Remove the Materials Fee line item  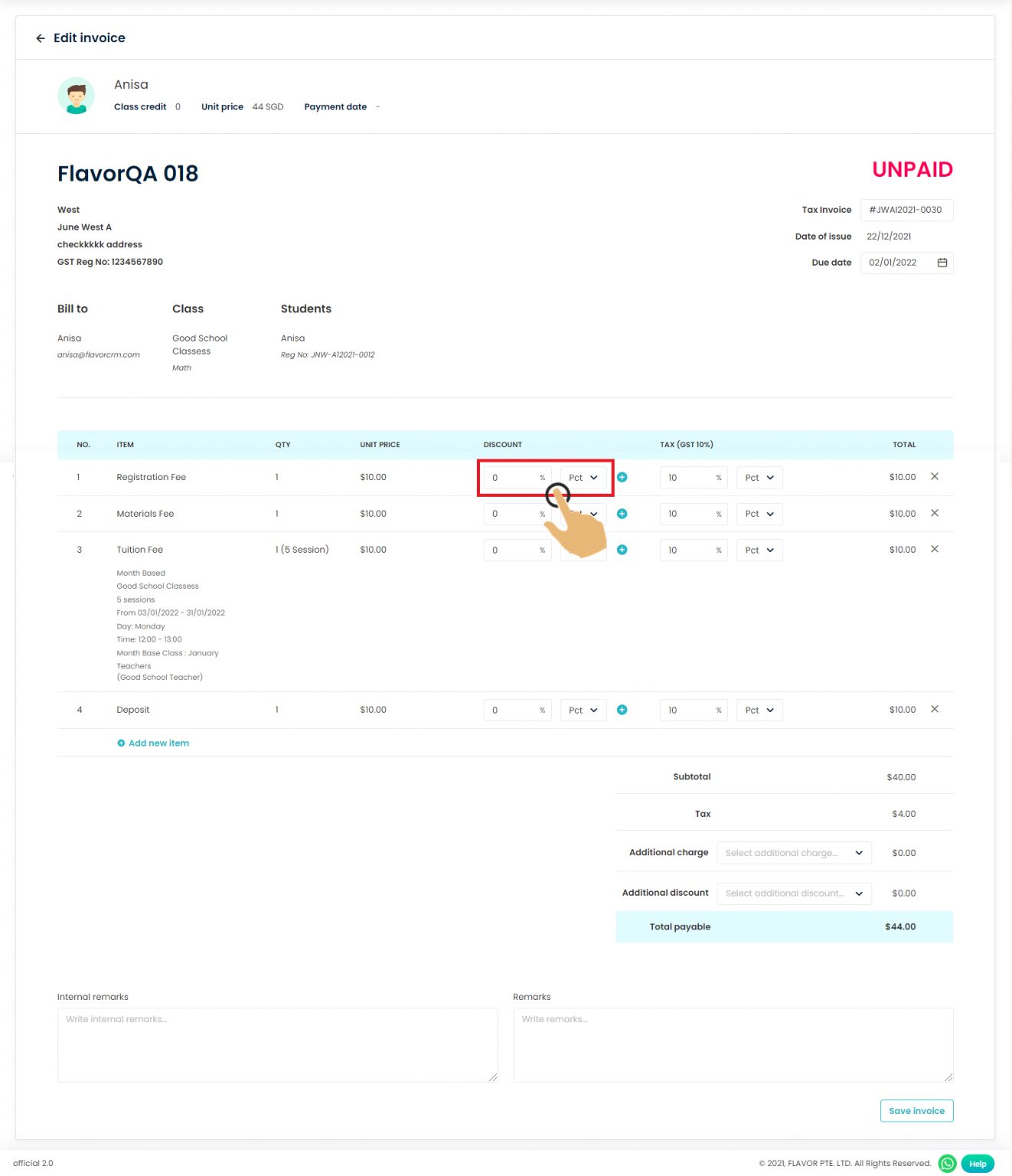click(935, 513)
